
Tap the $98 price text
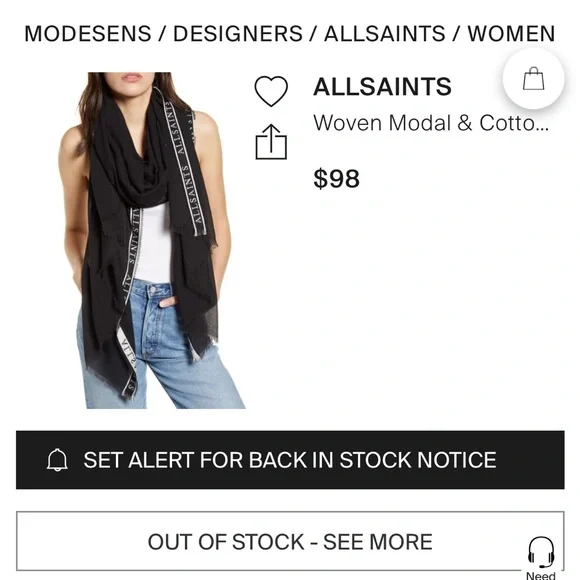click(x=336, y=179)
